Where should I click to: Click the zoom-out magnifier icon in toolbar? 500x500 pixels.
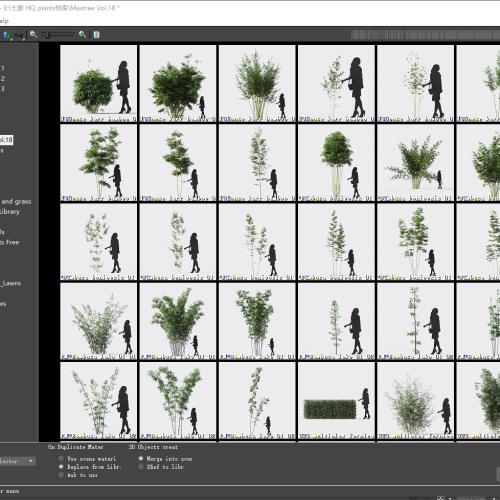coord(33,34)
